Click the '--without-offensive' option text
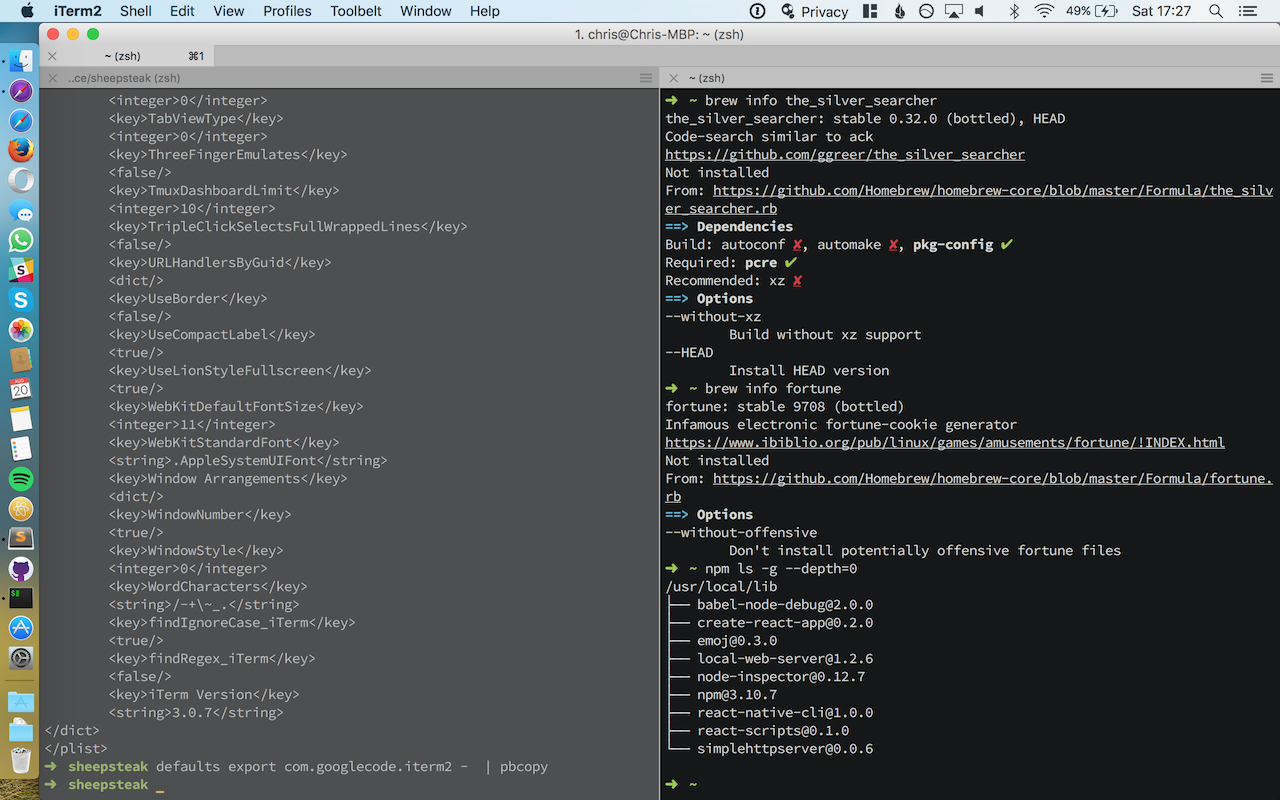This screenshot has width=1280, height=800. [x=741, y=533]
